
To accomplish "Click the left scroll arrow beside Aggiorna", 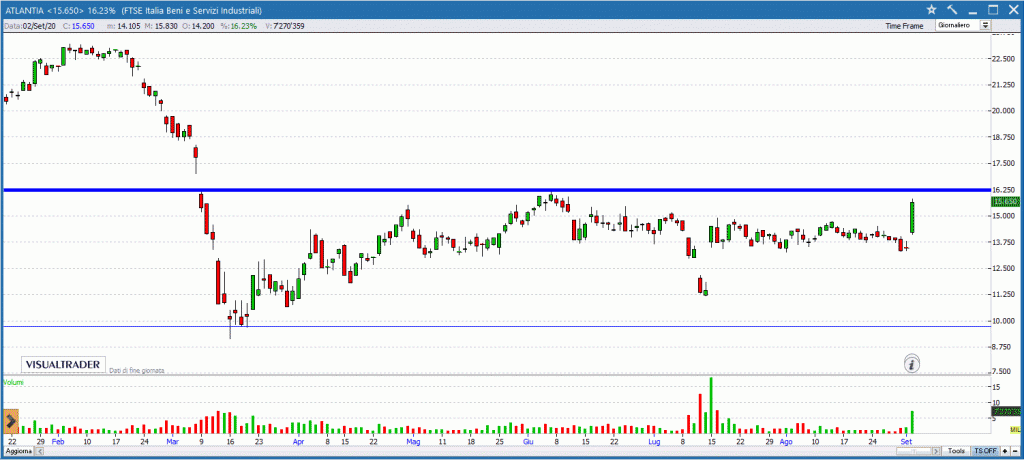I will coord(40,451).
